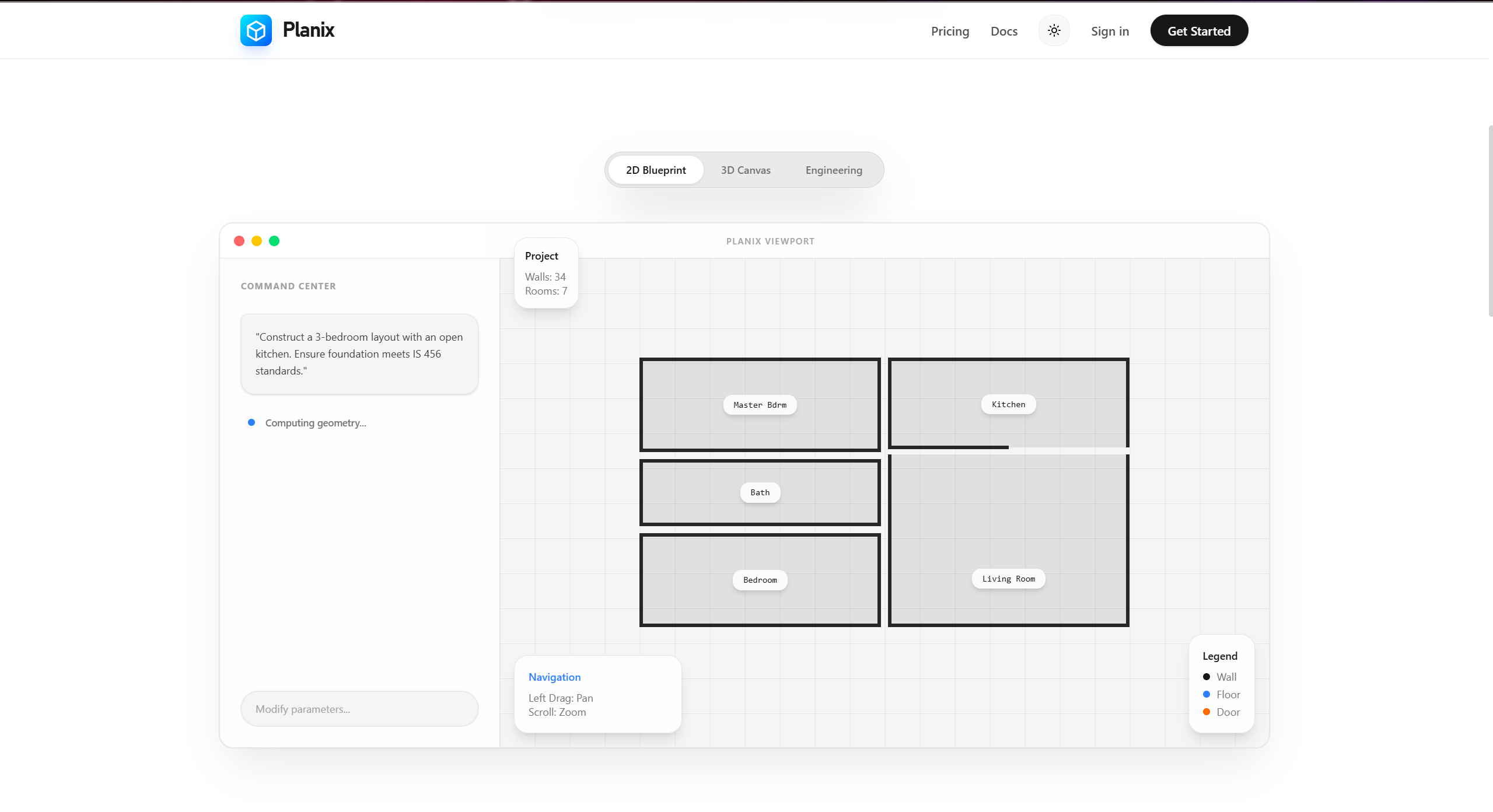Click the orange Door legend dot

(1207, 712)
